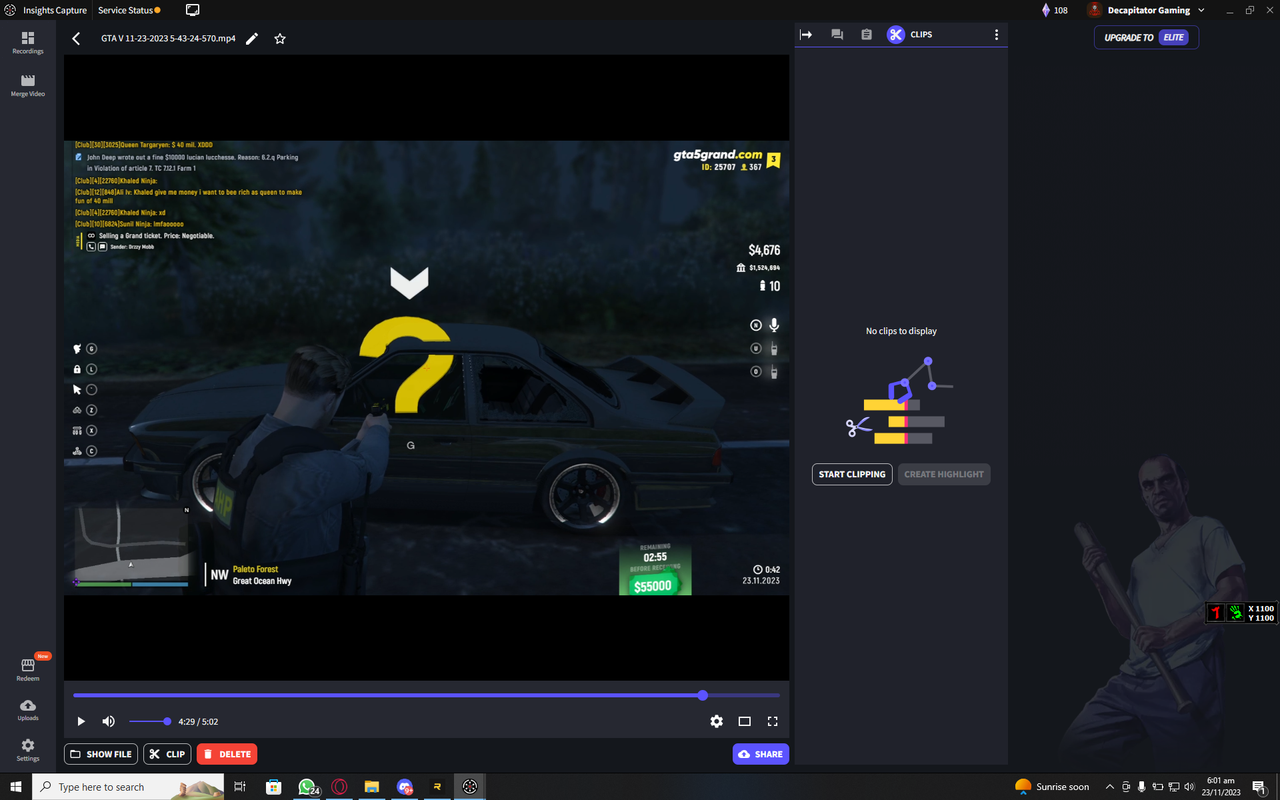Open Discord from taskbar

coord(404,787)
